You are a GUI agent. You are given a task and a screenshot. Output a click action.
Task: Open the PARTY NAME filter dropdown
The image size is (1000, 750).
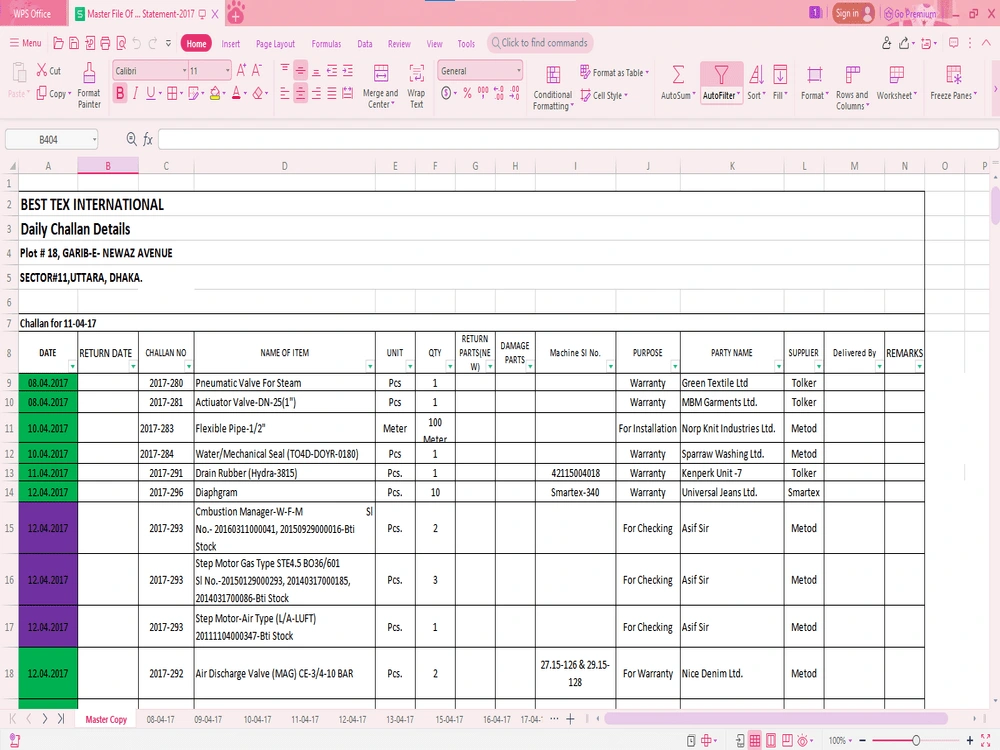coord(779,367)
